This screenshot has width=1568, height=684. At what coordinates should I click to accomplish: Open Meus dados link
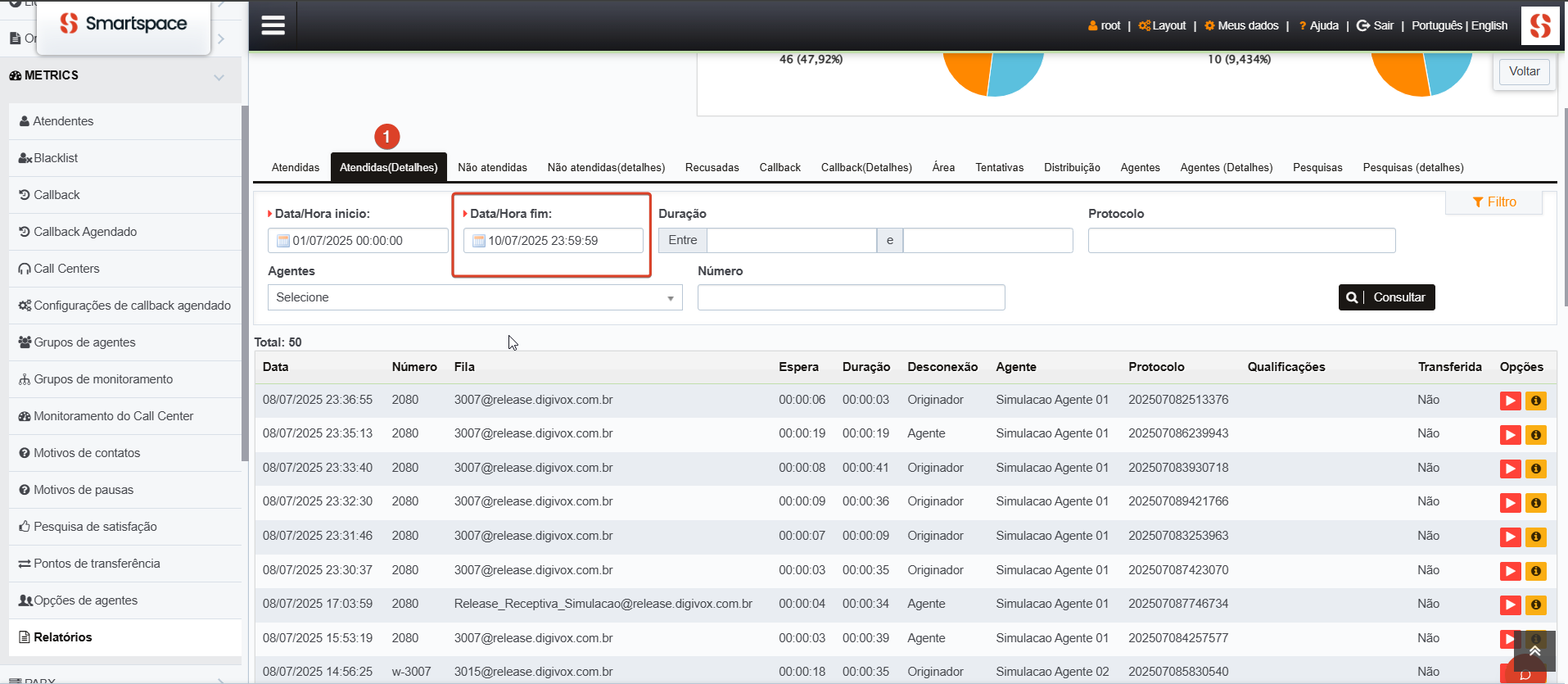[x=1241, y=25]
